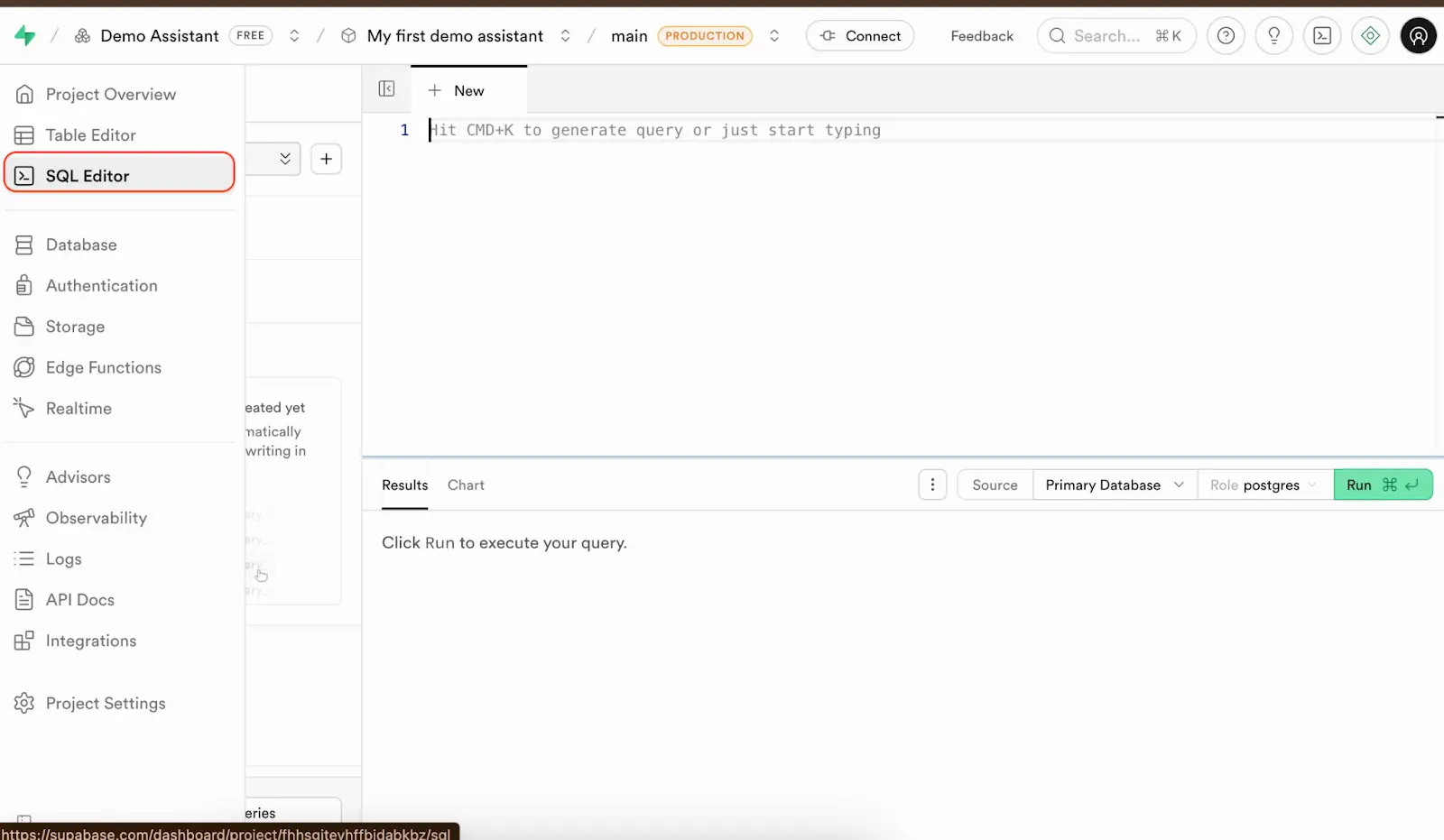Collapse the SQL snippets sidebar panel
1444x840 pixels.
[x=386, y=88]
